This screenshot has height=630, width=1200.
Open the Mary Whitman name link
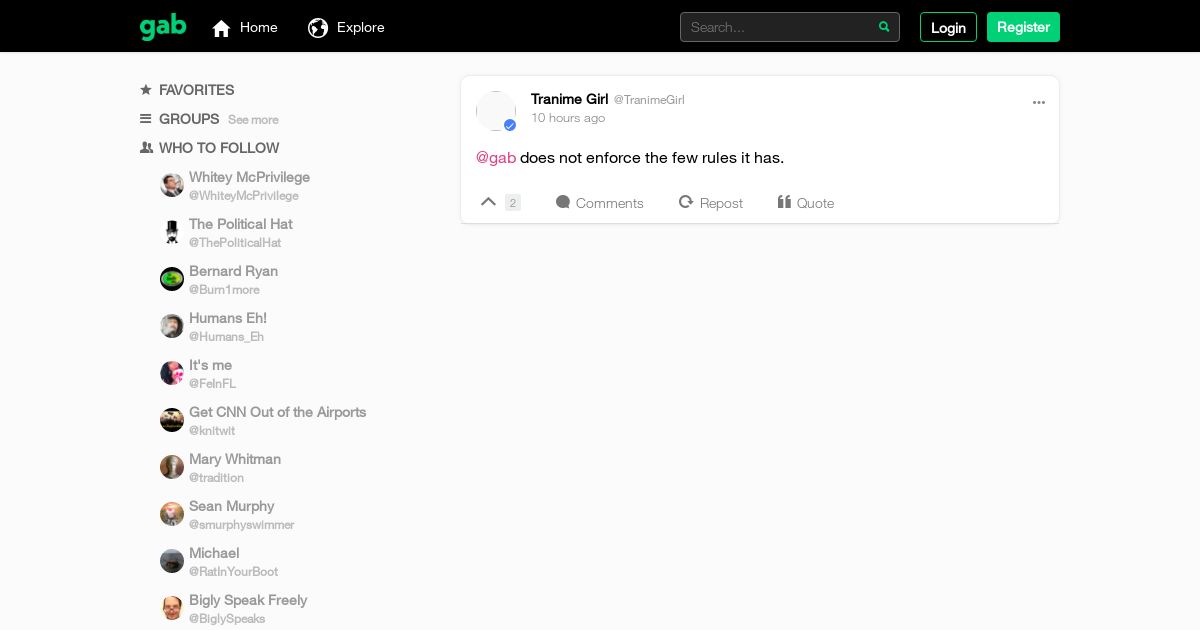(x=235, y=459)
